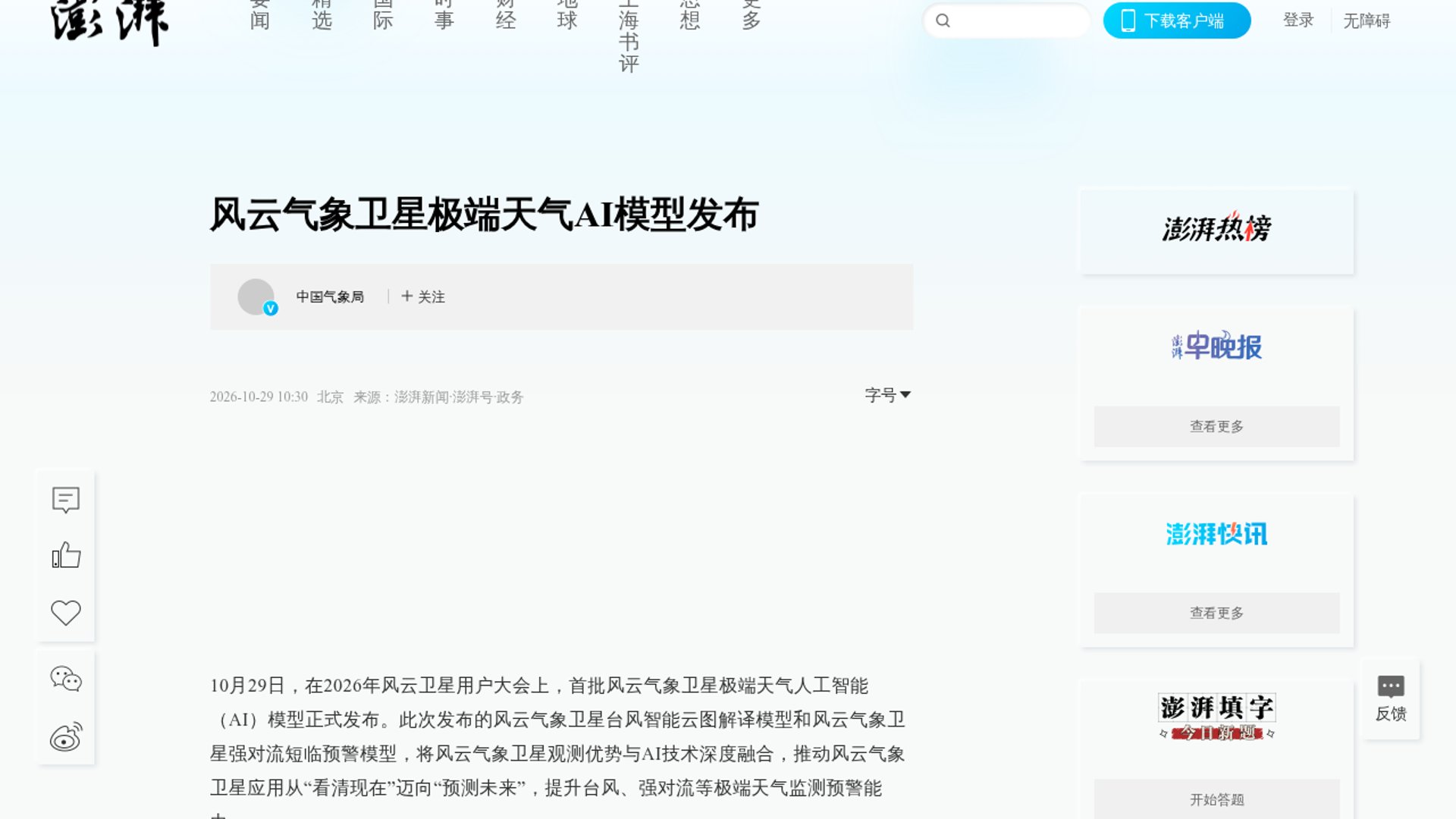Open the 地球 navigation item

point(567,15)
